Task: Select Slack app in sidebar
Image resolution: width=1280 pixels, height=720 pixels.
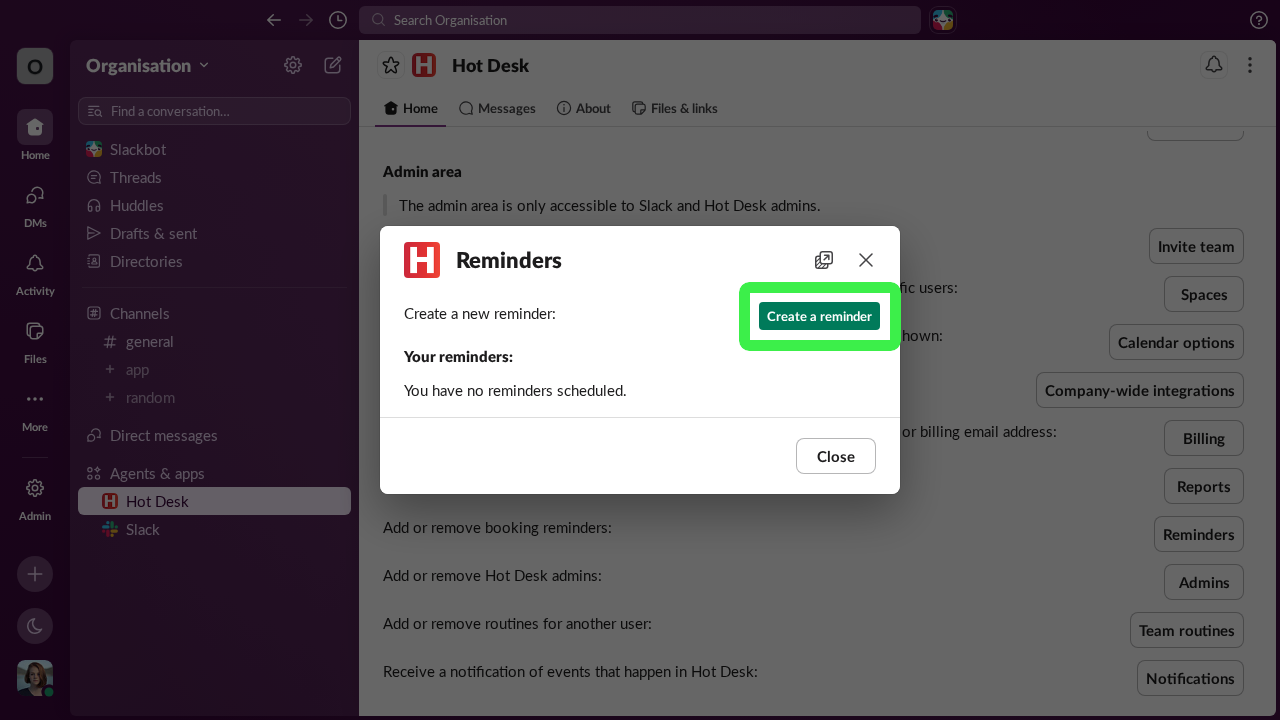Action: [x=214, y=529]
